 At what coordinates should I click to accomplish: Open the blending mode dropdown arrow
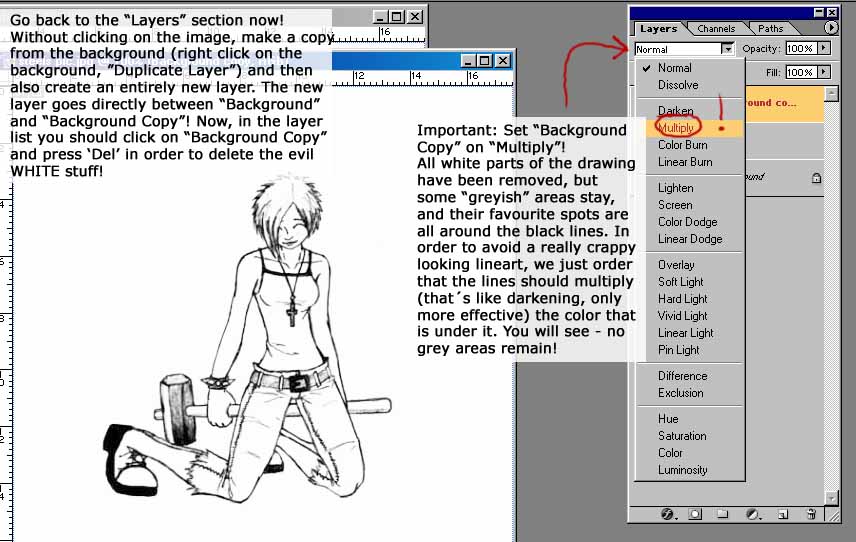coord(727,49)
